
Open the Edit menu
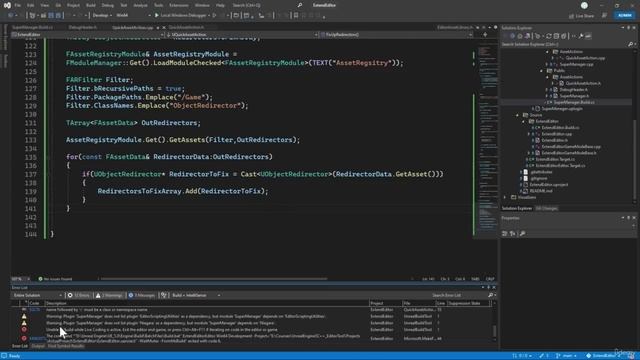point(31,5)
